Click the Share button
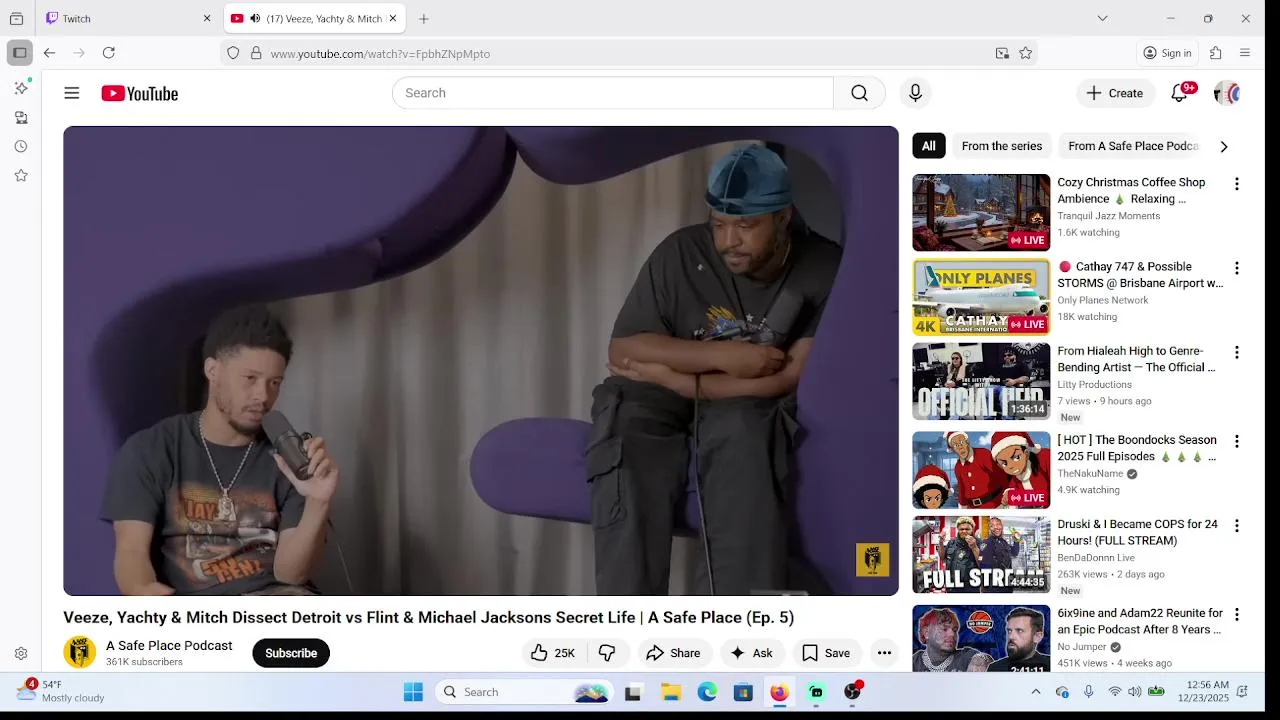 pos(673,653)
